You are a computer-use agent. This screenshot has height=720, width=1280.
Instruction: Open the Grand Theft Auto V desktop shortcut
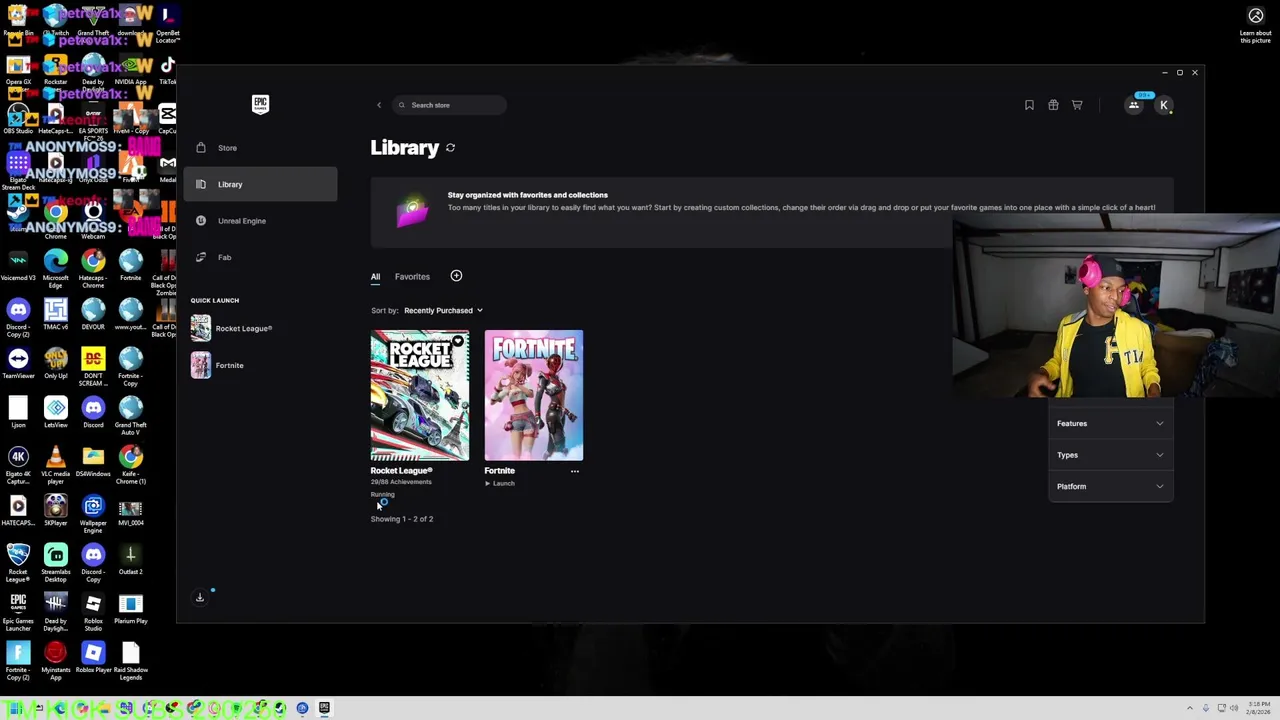pyautogui.click(x=130, y=416)
